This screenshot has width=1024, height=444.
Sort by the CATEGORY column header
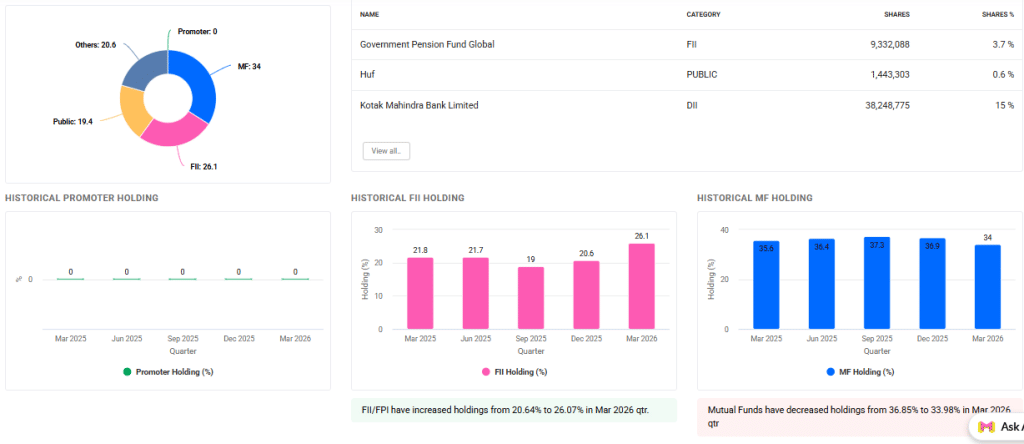pos(703,14)
